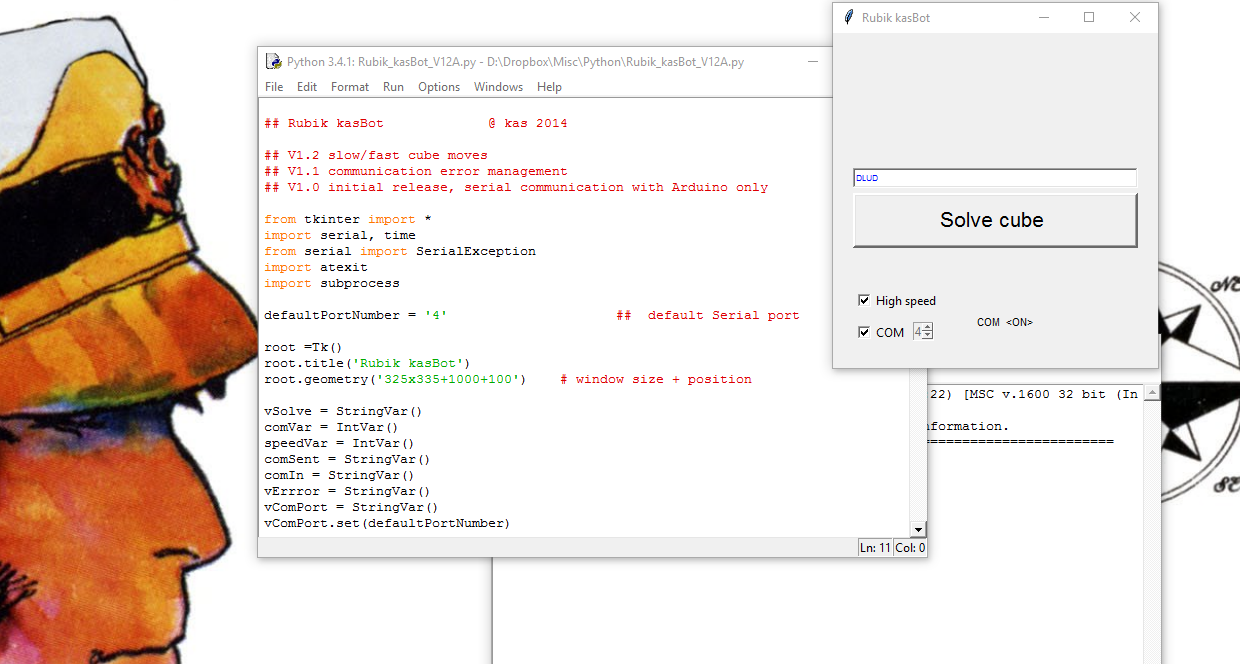
Task: Click the 'comSent = StringVar()' line
Action: [348, 459]
